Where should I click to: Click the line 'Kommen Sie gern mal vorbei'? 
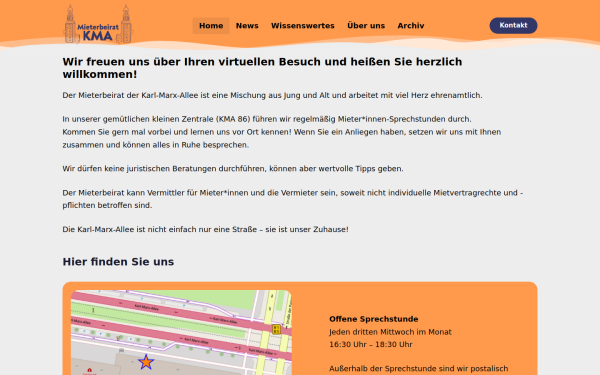click(282, 132)
